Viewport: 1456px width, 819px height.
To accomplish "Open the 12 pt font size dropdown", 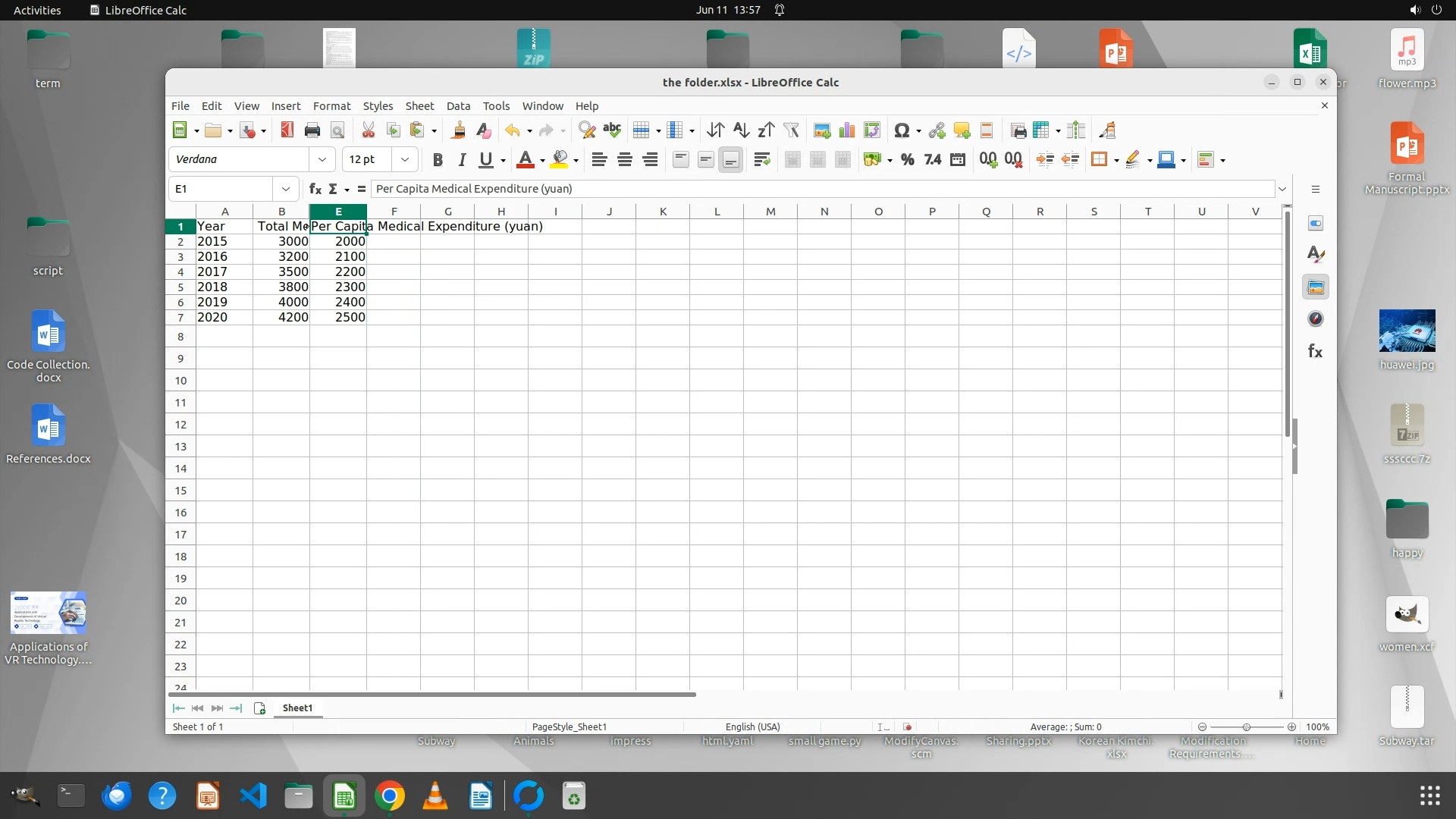I will (404, 159).
